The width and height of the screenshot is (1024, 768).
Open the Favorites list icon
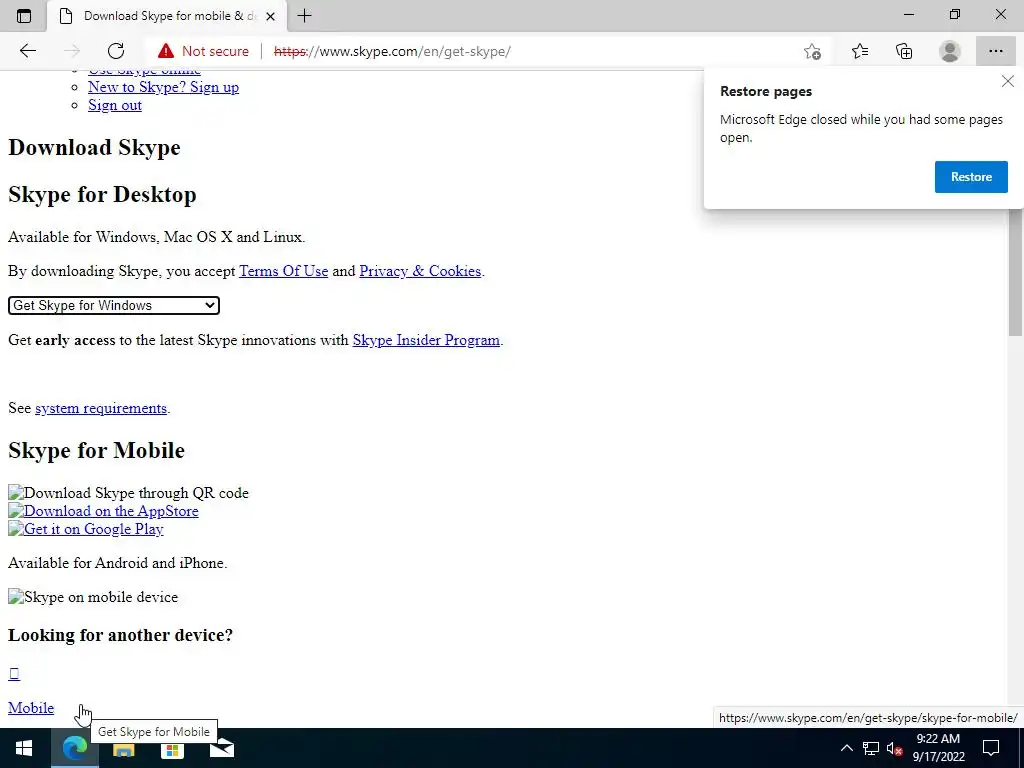tap(859, 51)
